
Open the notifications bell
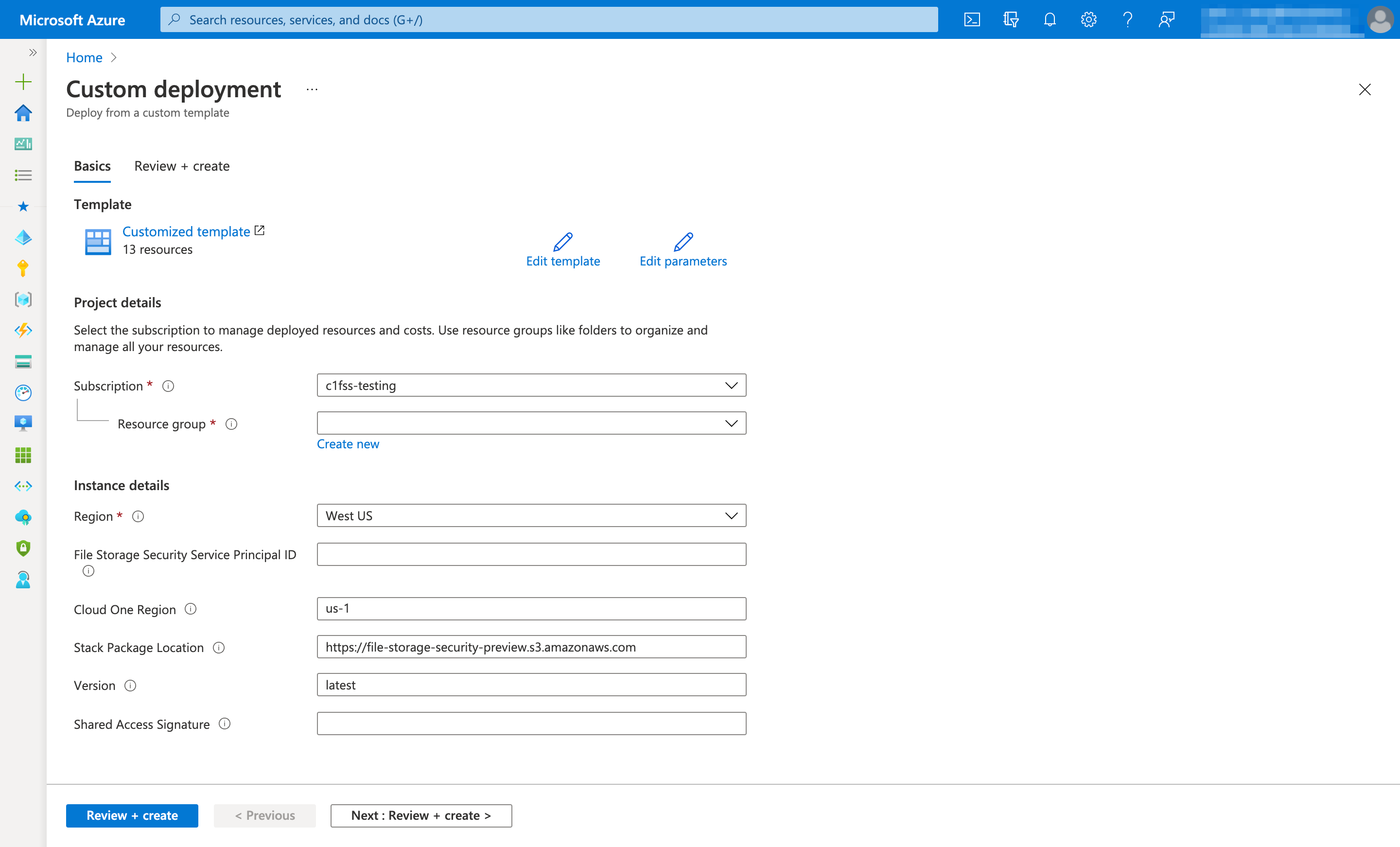tap(1050, 20)
